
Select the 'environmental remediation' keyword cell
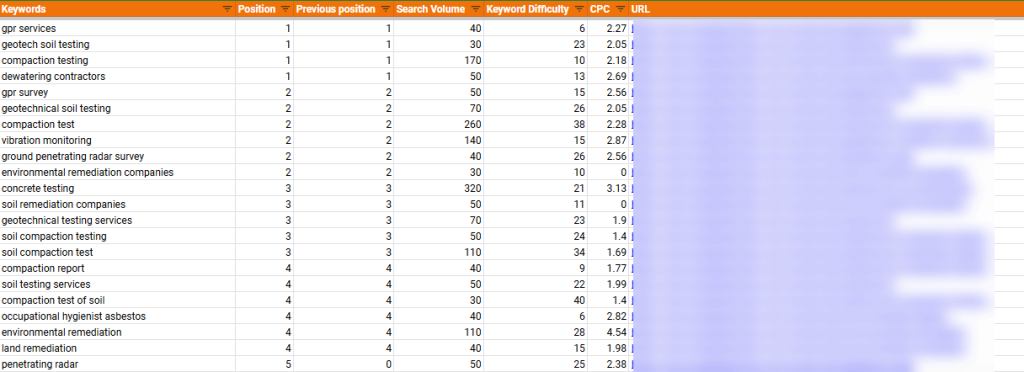click(x=118, y=332)
